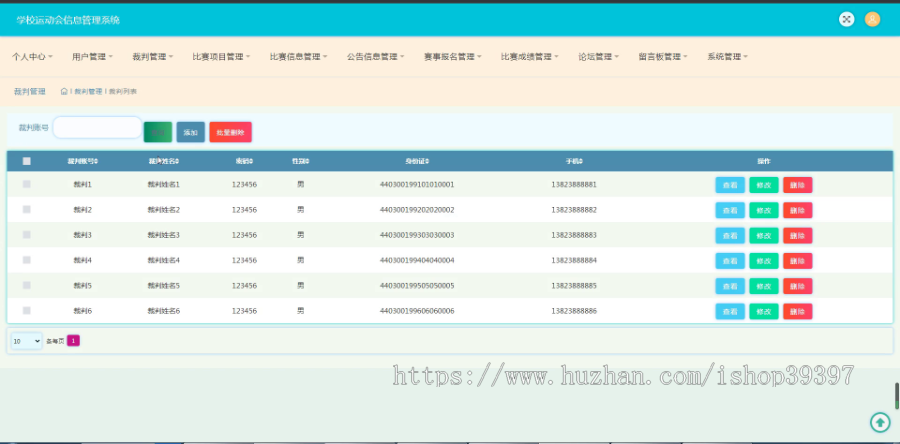Click 删除 for row 裁判2
This screenshot has width=900, height=444.
798,210
